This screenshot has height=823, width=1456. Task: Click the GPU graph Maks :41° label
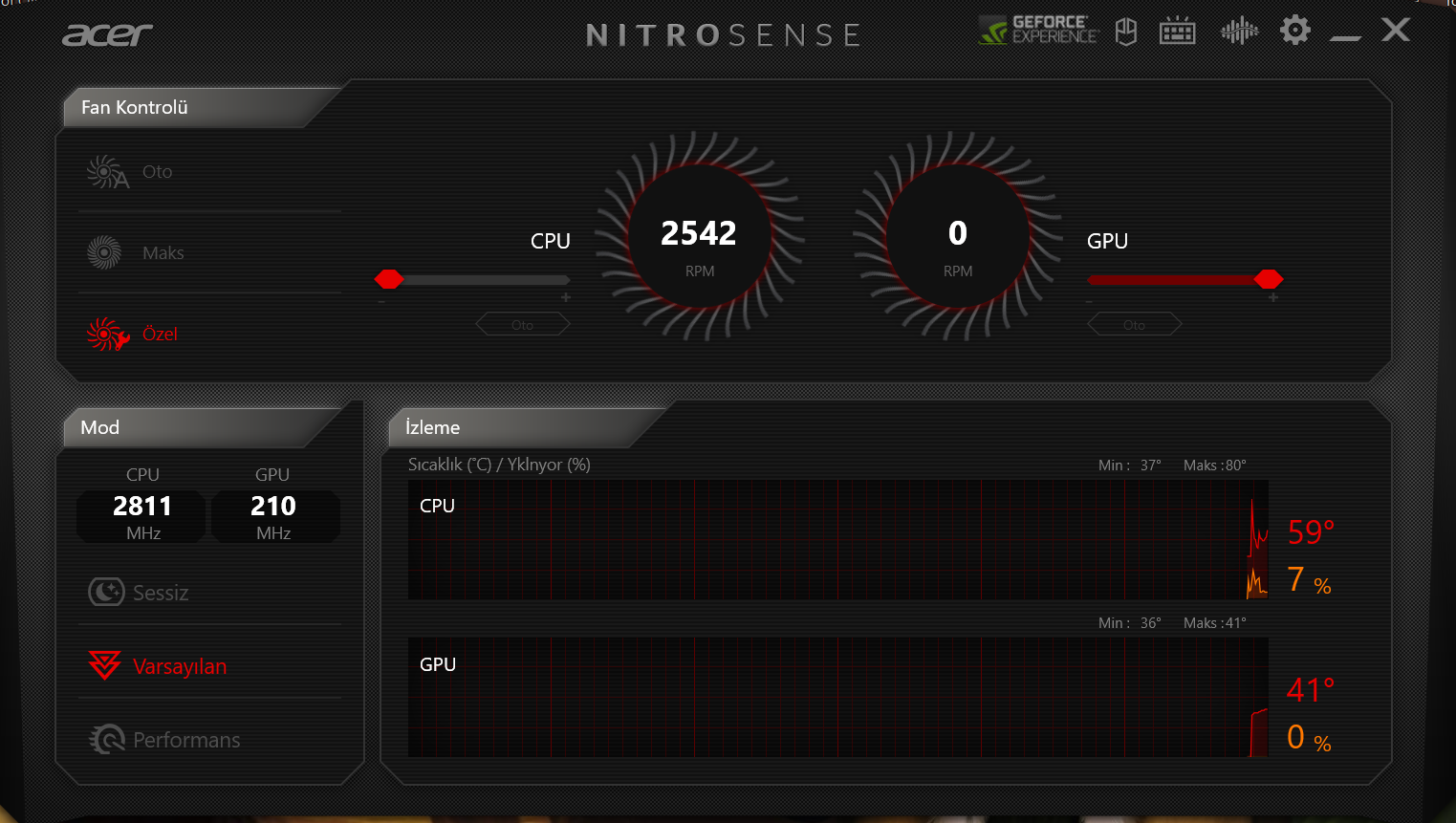(x=1215, y=623)
